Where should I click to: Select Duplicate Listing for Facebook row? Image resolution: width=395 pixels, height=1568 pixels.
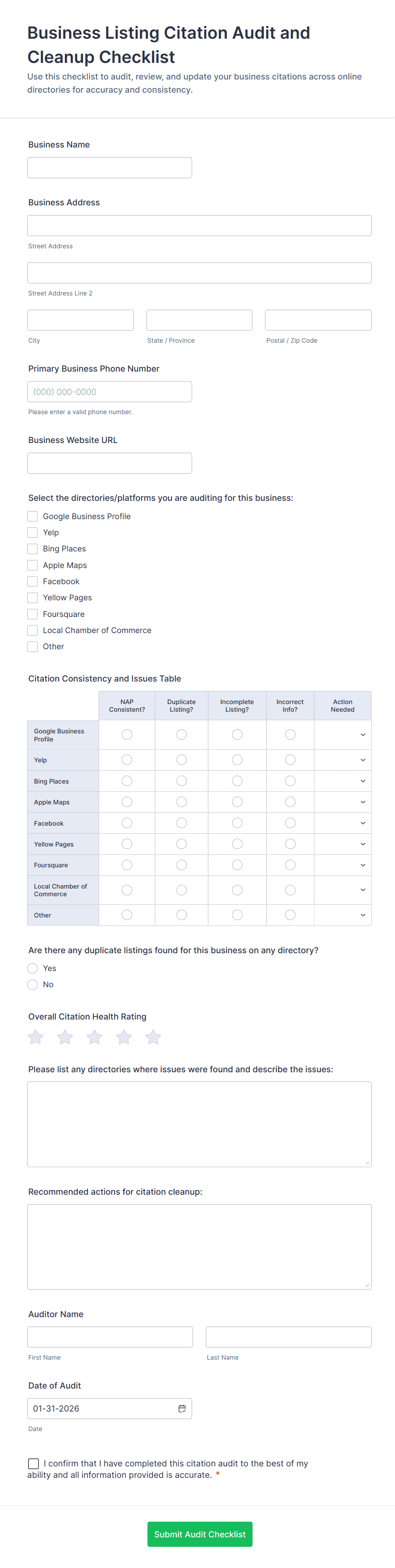182,823
